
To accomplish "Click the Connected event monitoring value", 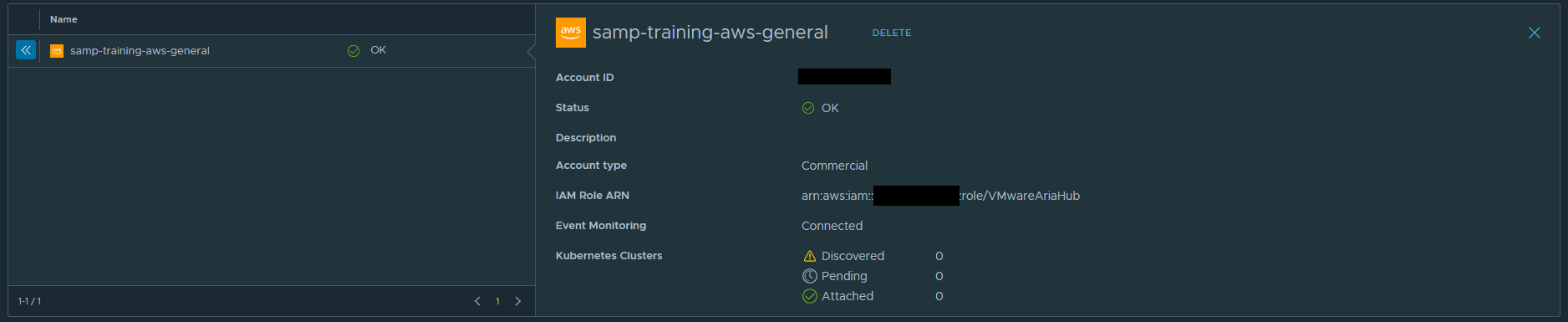I will (x=832, y=226).
